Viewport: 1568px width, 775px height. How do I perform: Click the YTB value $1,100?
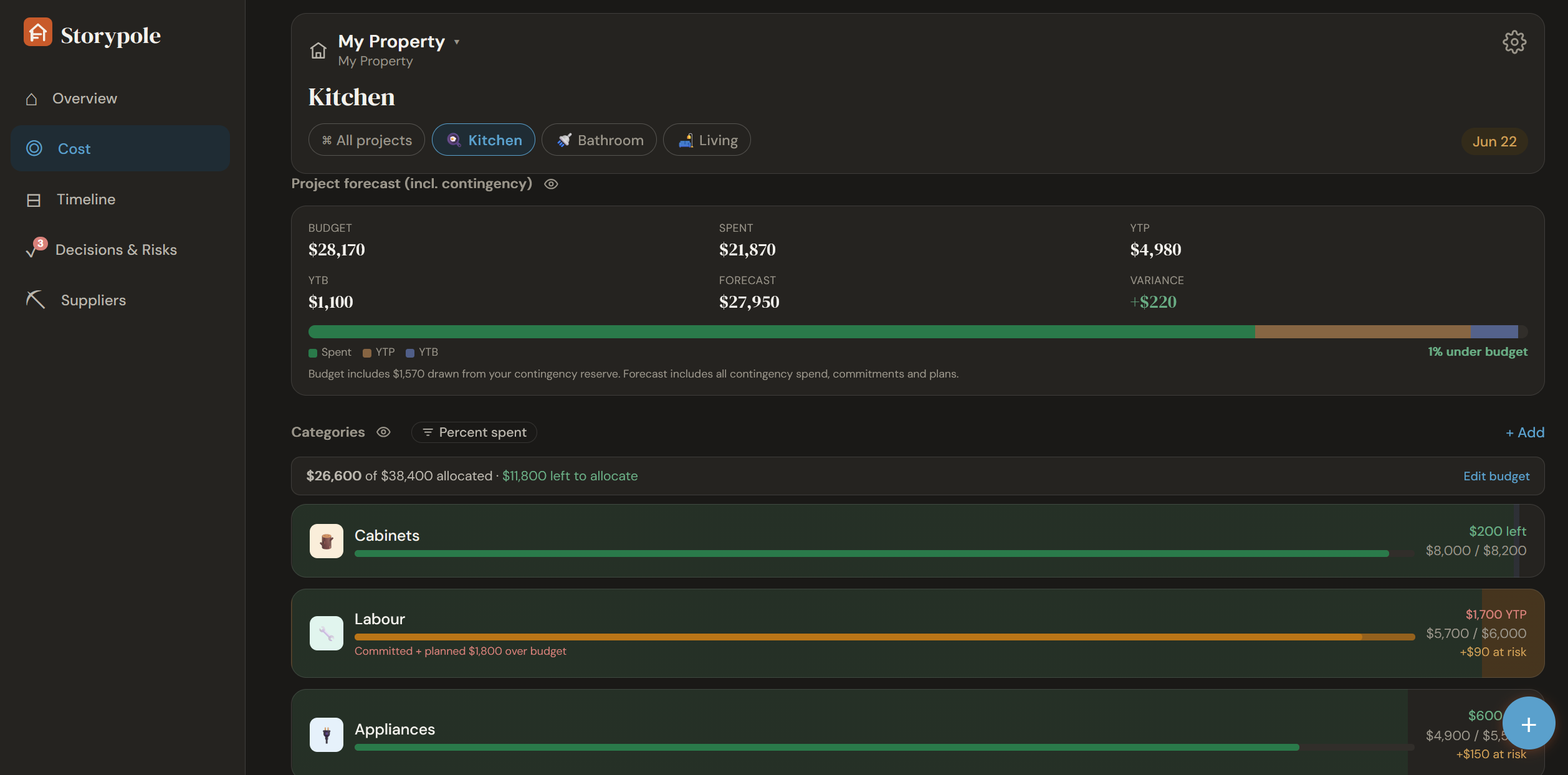pos(330,302)
